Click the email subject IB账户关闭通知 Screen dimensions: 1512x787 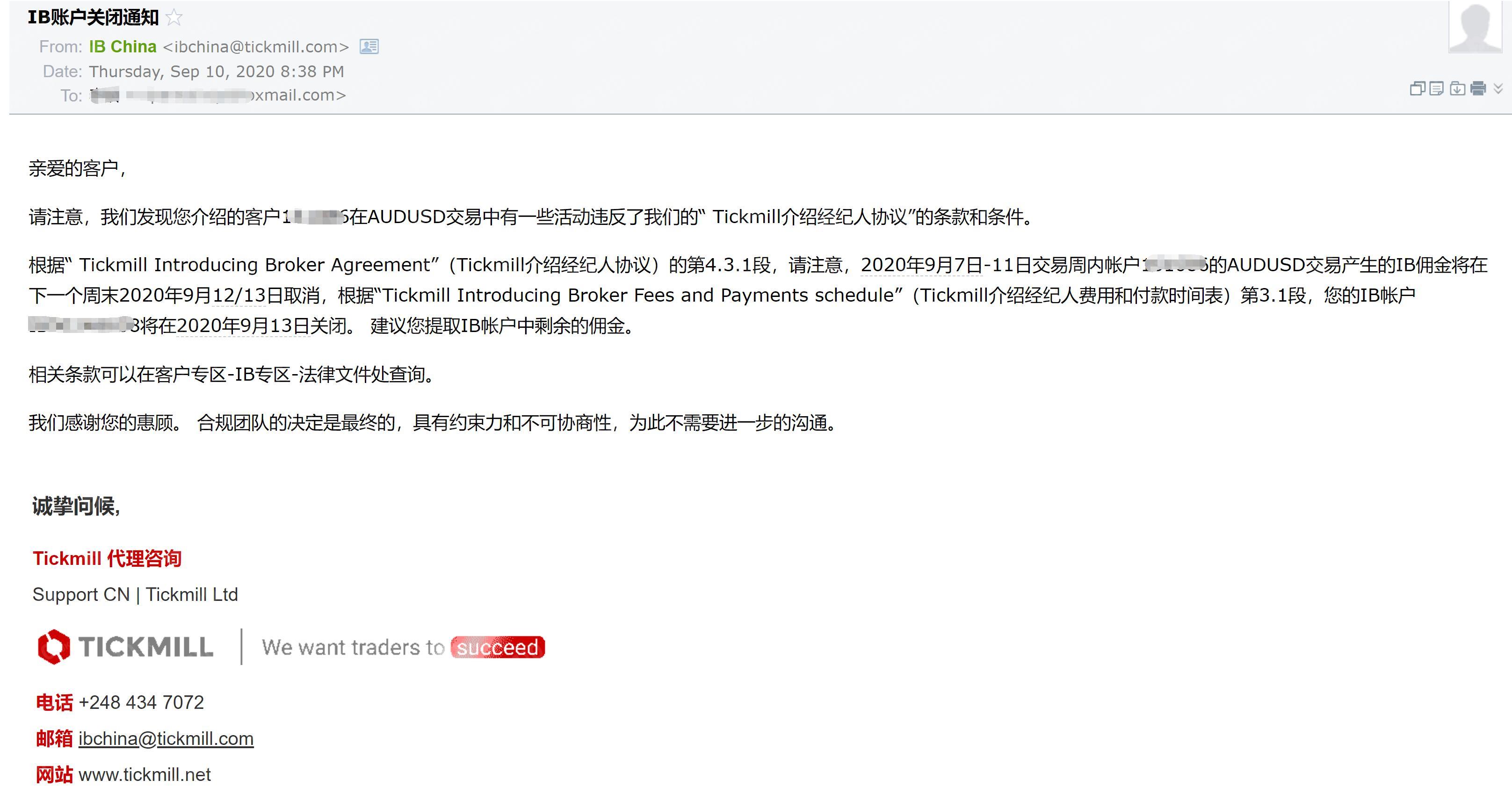click(x=94, y=18)
